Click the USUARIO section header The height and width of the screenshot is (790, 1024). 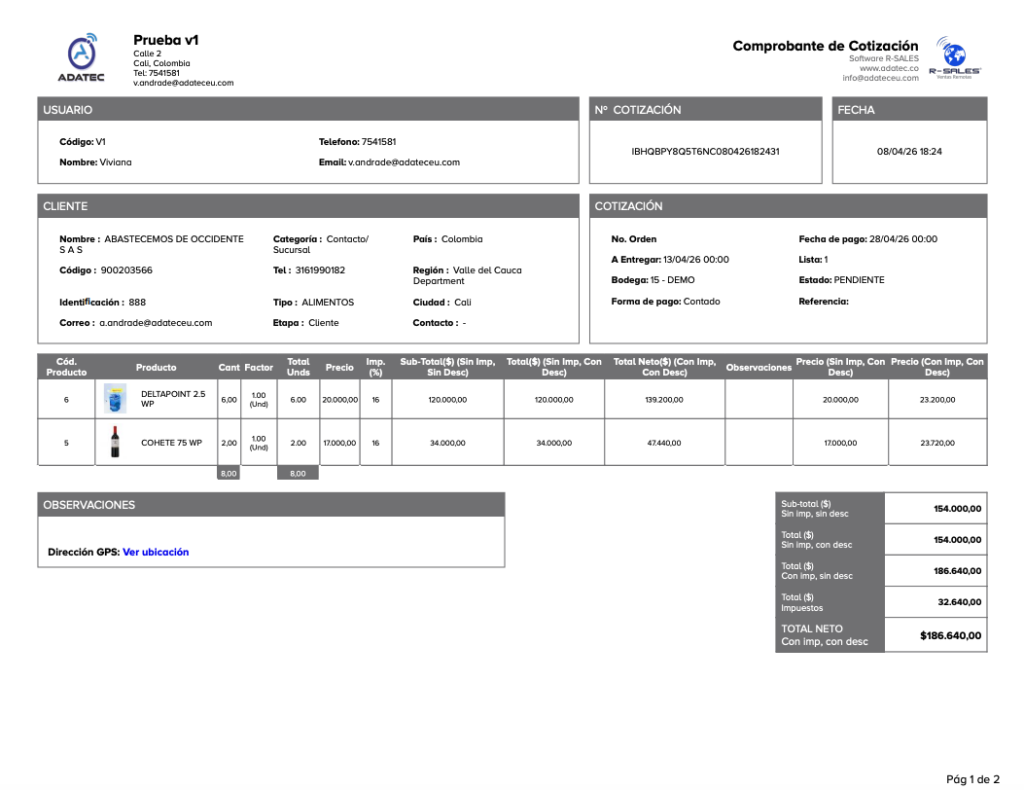pyautogui.click(x=308, y=110)
